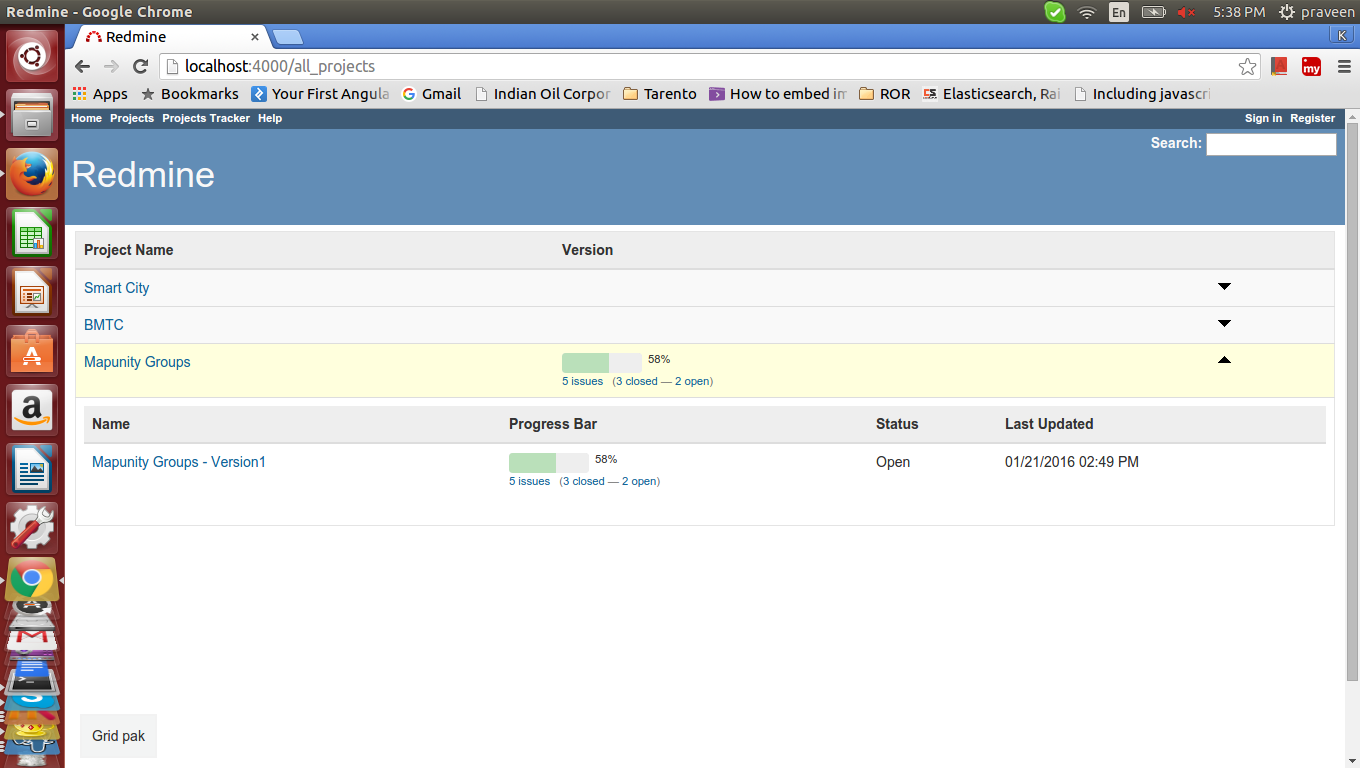The image size is (1360, 768).
Task: Click the red 'my' extension icon
Action: (x=1311, y=67)
